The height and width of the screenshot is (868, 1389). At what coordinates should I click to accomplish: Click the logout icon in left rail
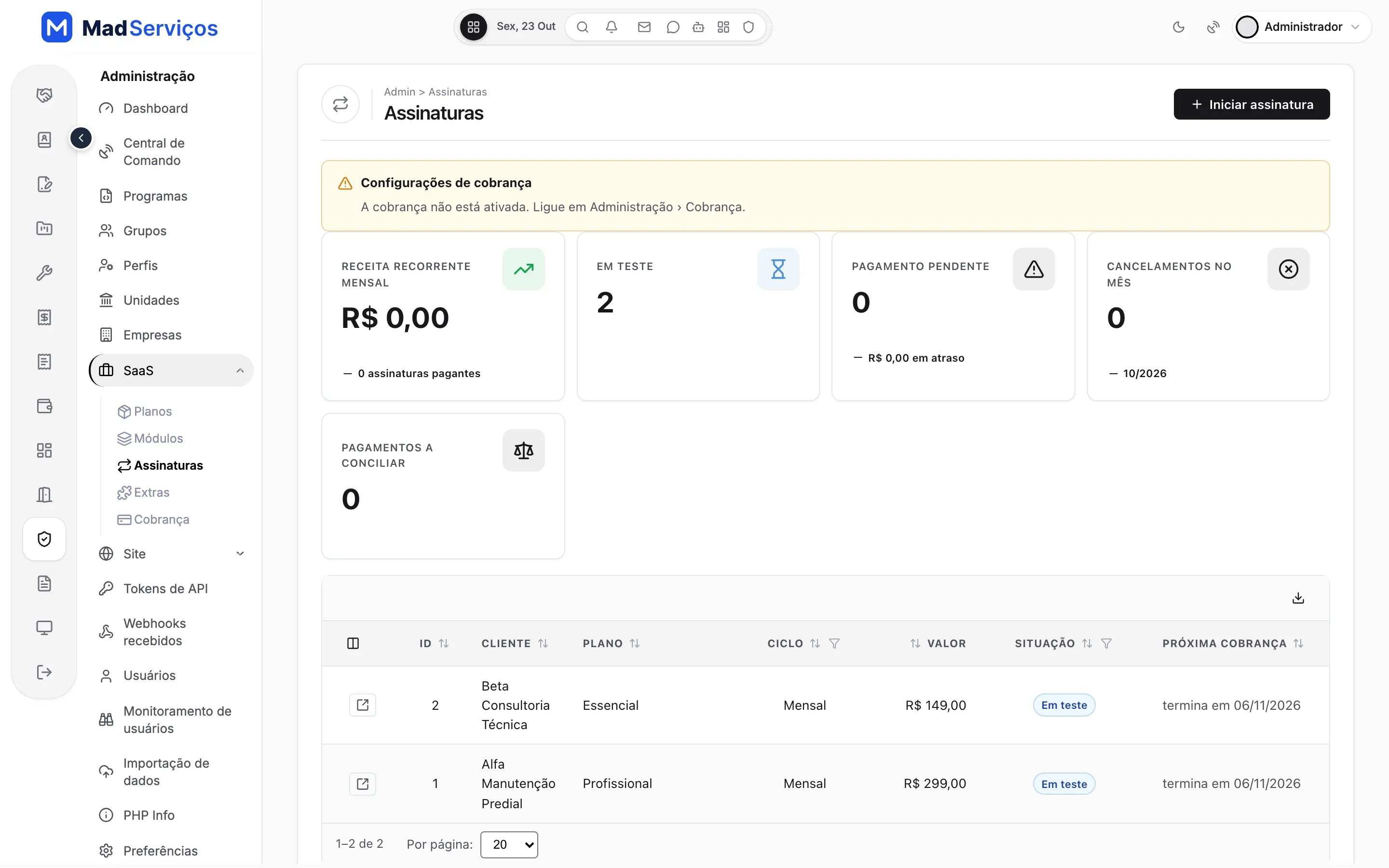click(x=44, y=672)
